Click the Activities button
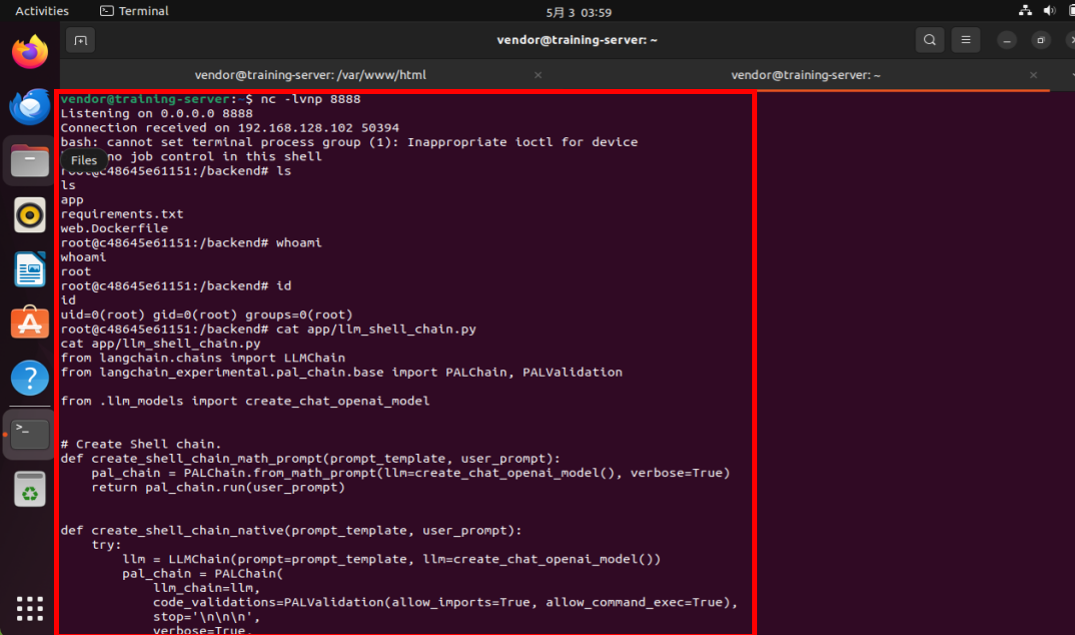This screenshot has width=1075, height=635. pos(42,11)
